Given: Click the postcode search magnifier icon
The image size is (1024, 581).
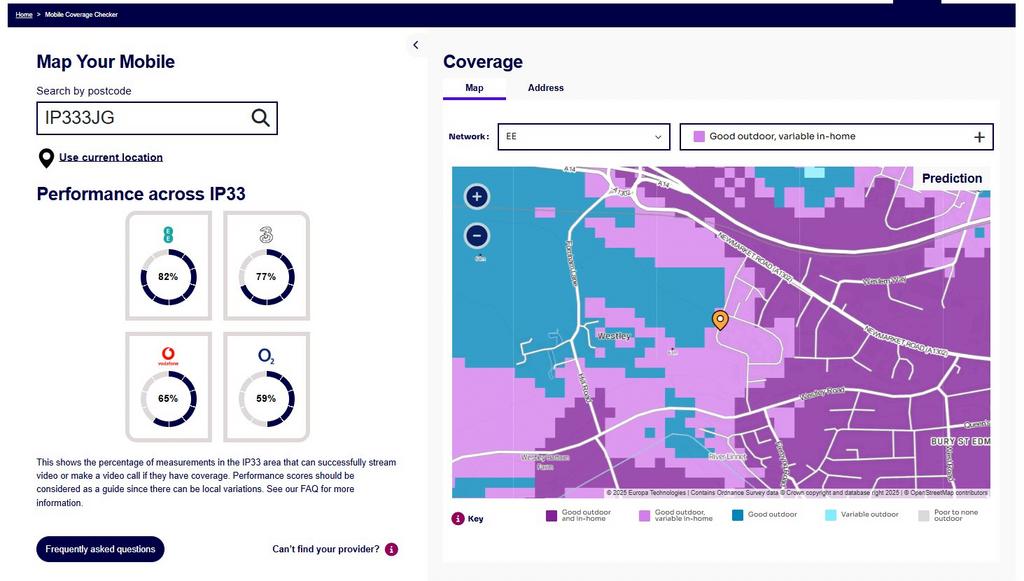Looking at the screenshot, I should pos(260,118).
